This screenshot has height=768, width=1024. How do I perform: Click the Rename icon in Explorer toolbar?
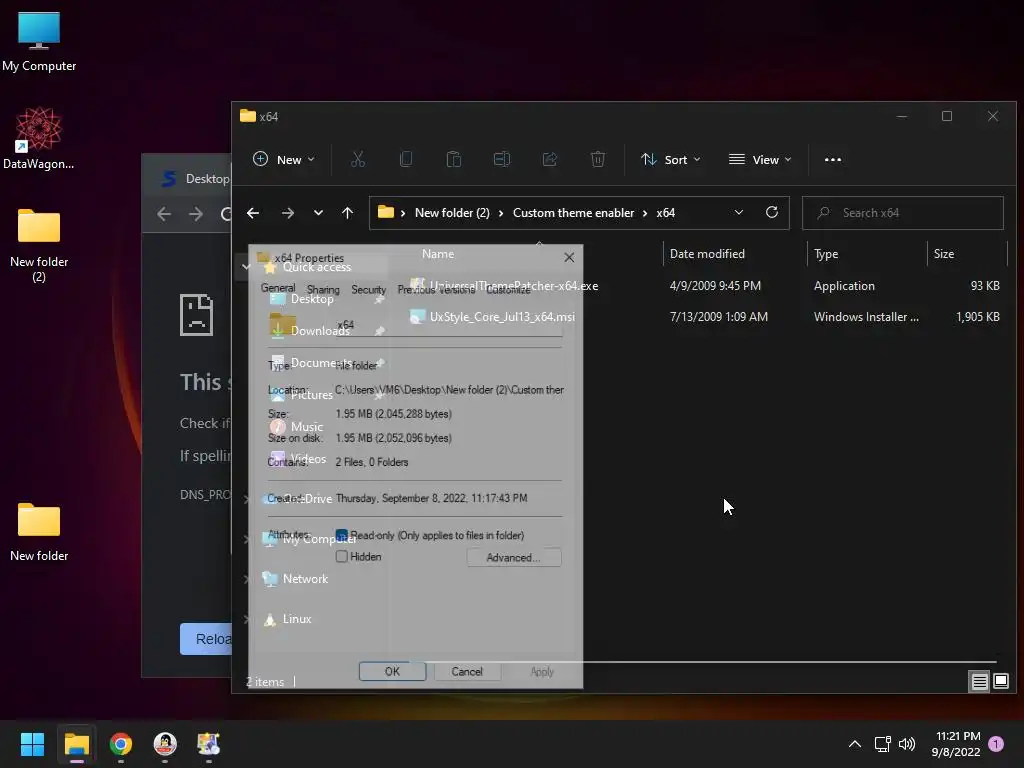point(502,159)
